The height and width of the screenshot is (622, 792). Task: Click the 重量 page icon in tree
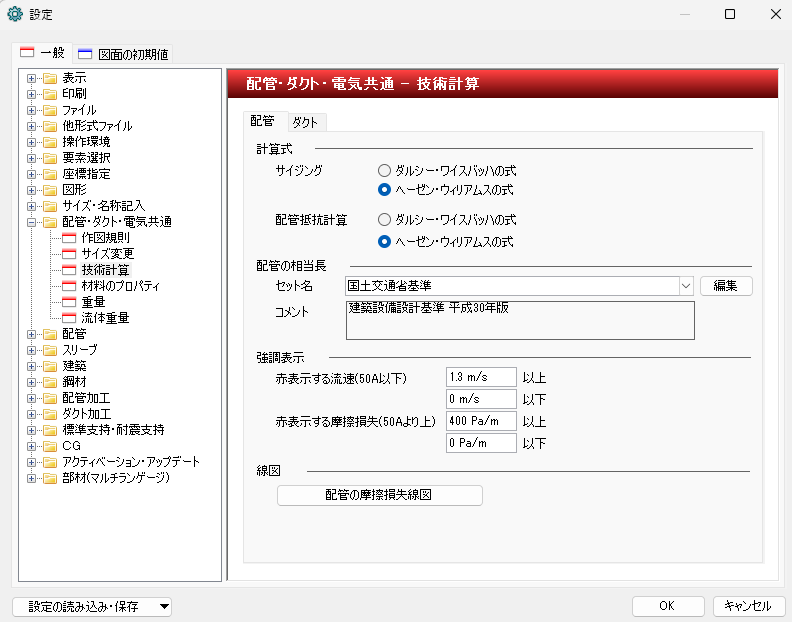[x=69, y=302]
